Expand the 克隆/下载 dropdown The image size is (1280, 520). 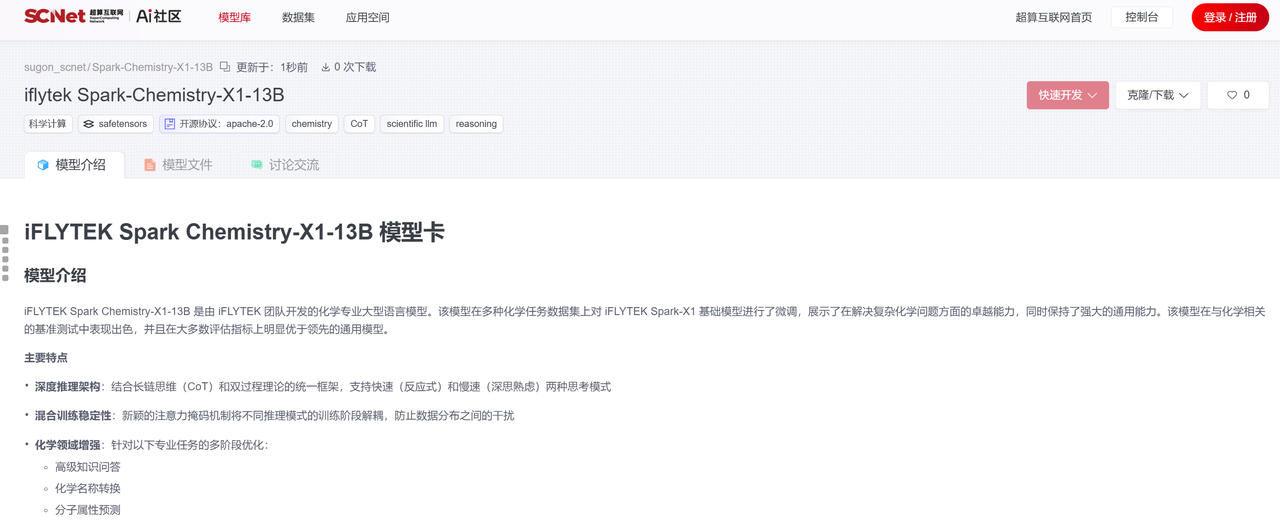[x=1158, y=95]
